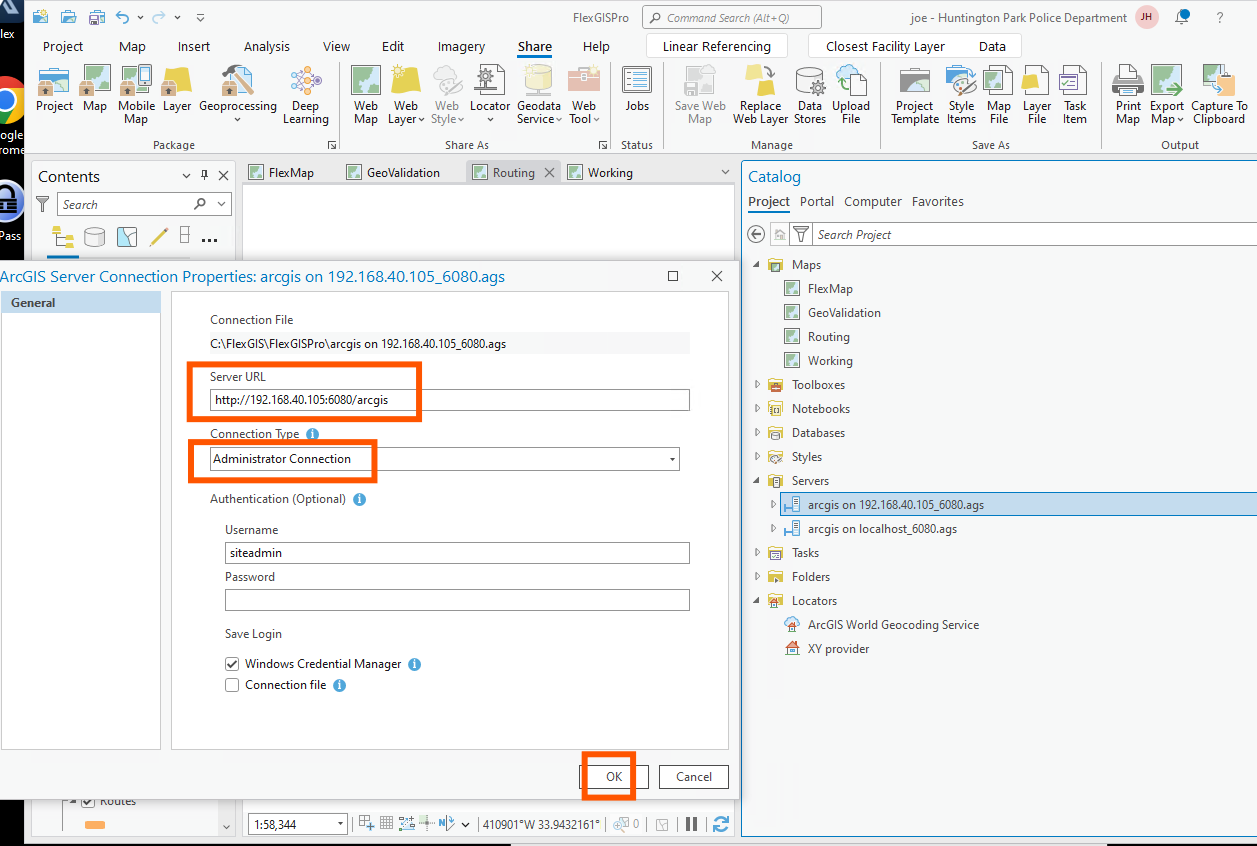Enable the Connection file checkbox
The image size is (1257, 846).
coord(232,685)
